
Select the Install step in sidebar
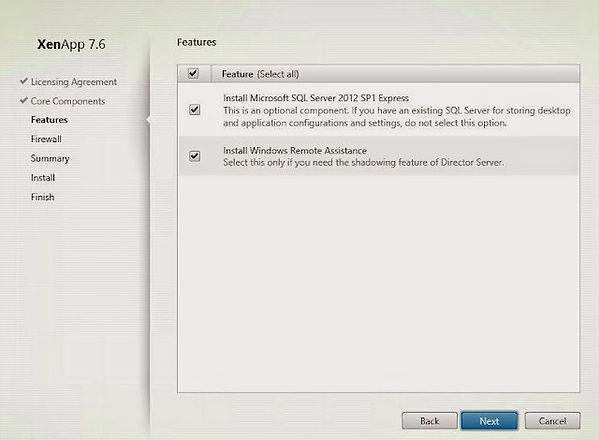pyautogui.click(x=43, y=178)
